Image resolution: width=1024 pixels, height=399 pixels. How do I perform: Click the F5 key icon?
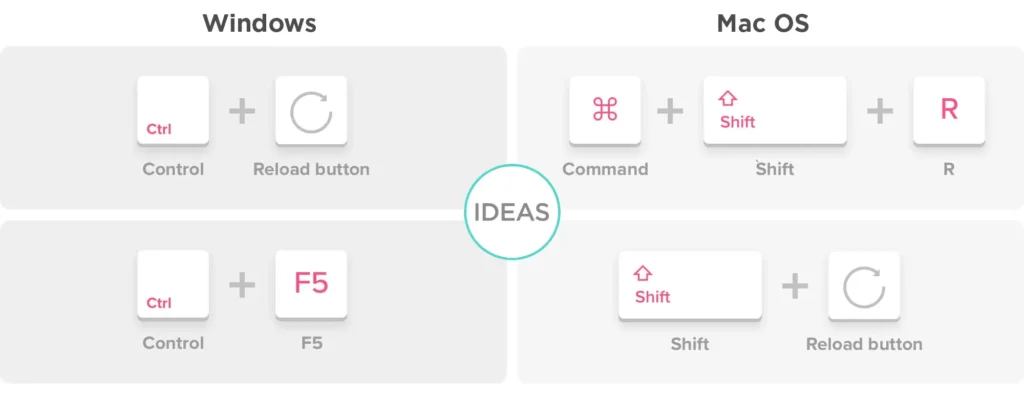tap(312, 285)
